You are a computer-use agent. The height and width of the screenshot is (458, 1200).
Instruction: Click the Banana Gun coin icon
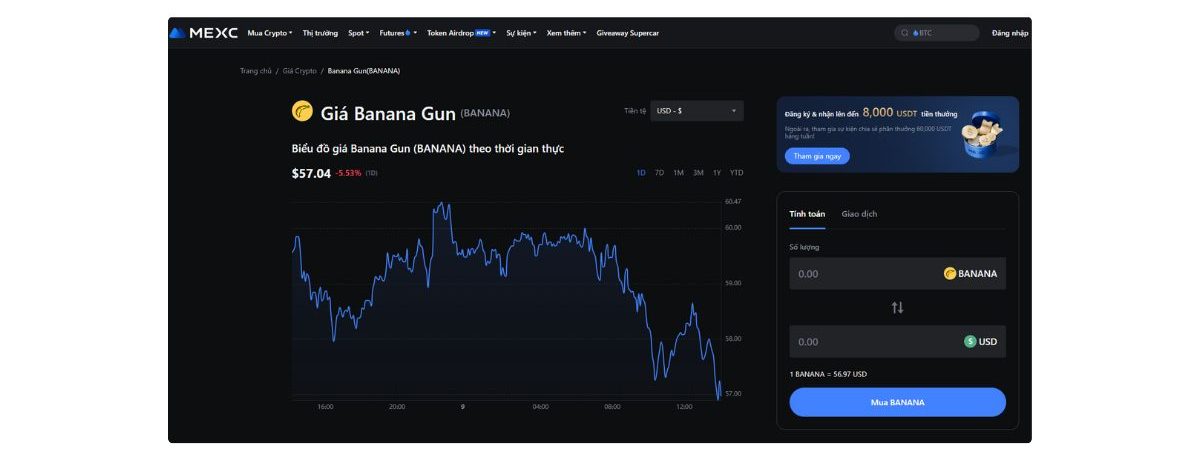pyautogui.click(x=302, y=111)
